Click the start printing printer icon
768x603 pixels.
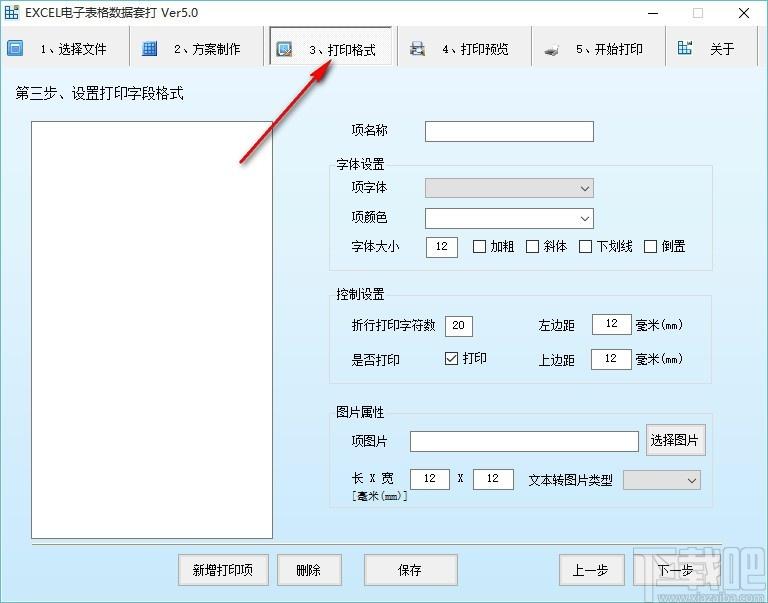pos(552,49)
